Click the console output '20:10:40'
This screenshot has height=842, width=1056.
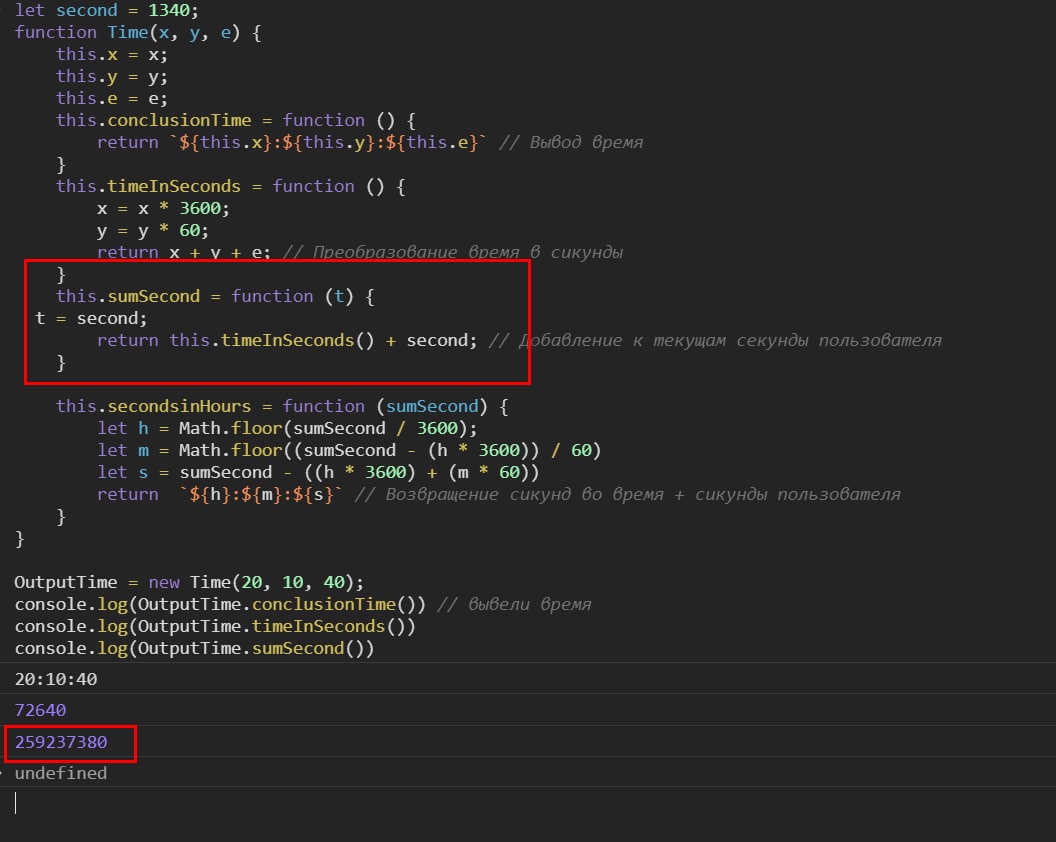point(56,679)
